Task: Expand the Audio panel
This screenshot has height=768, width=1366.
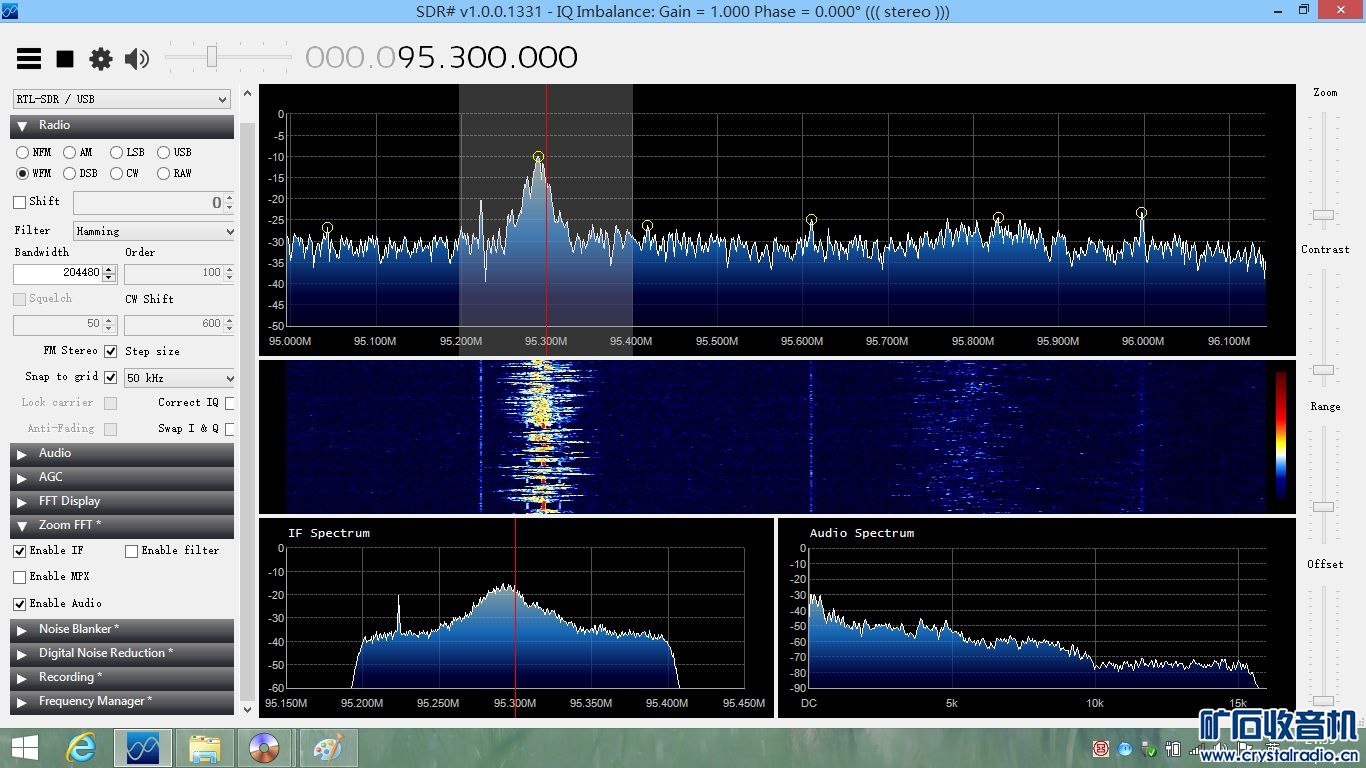Action: (122, 454)
